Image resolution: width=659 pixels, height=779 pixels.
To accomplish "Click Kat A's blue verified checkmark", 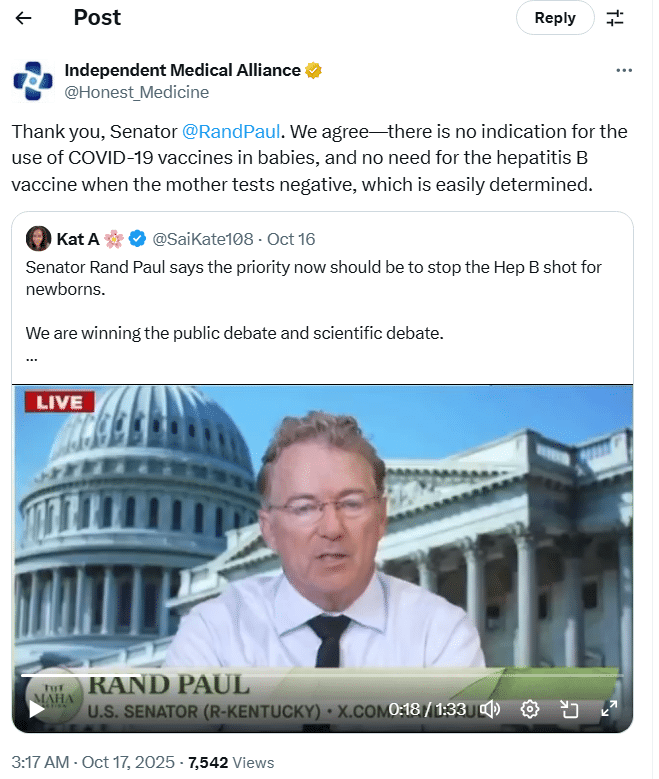I will pyautogui.click(x=137, y=239).
